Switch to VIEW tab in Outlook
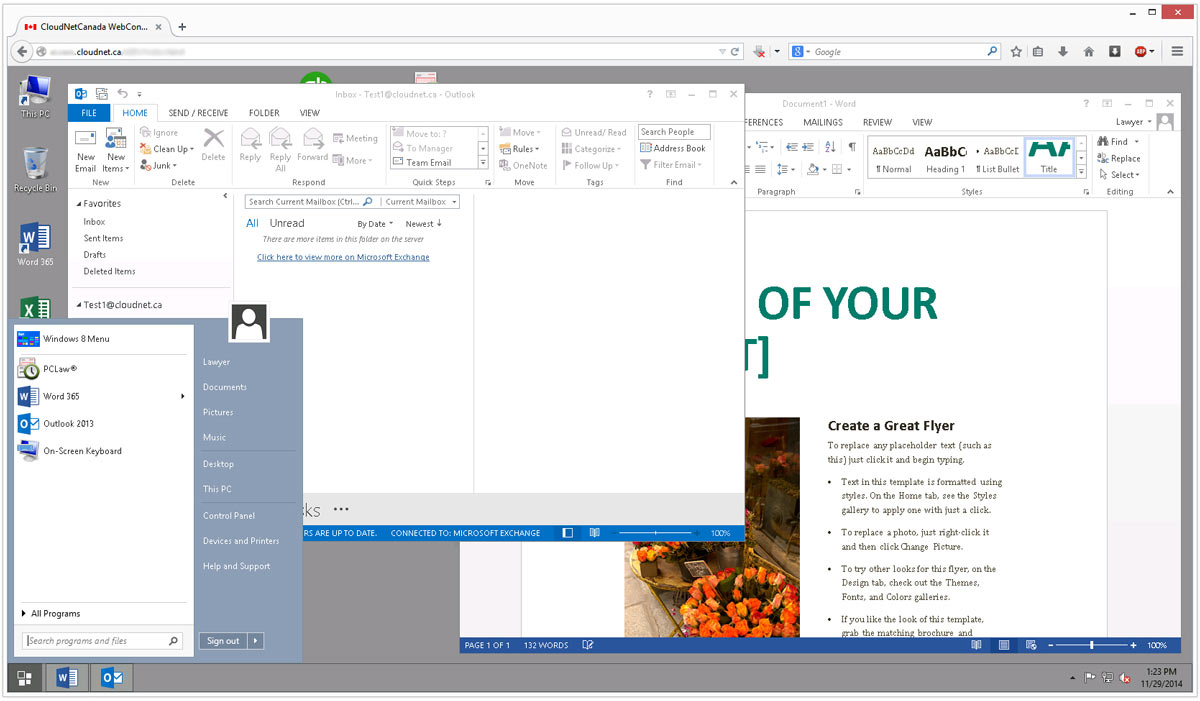 point(310,113)
